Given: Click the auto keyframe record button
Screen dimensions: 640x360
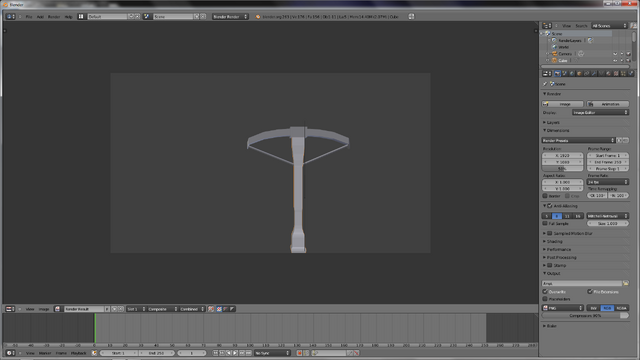Looking at the screenshot, I should tap(299, 353).
